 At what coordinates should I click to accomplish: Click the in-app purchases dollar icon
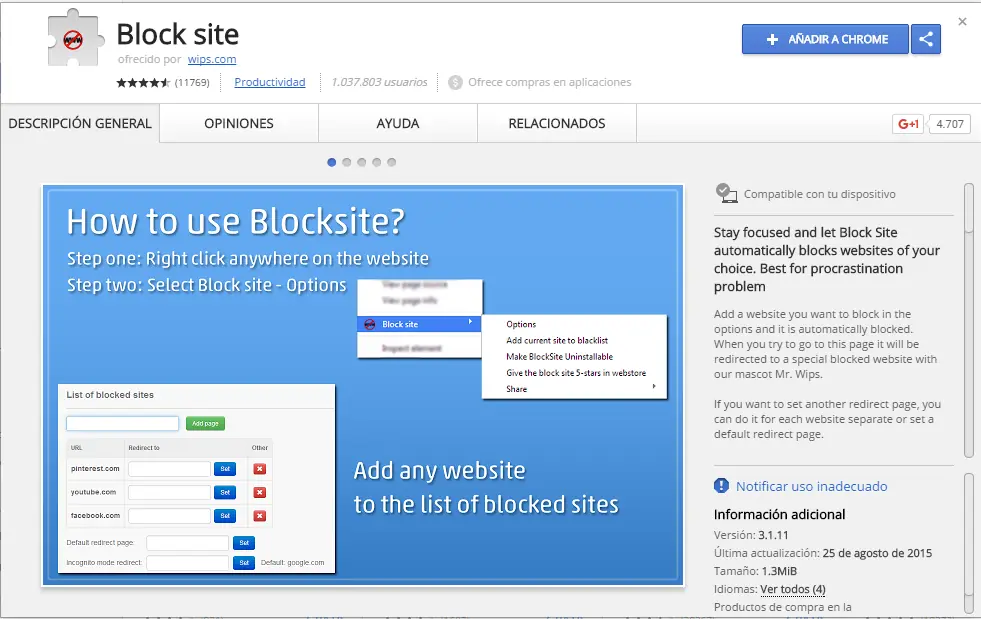click(x=455, y=83)
